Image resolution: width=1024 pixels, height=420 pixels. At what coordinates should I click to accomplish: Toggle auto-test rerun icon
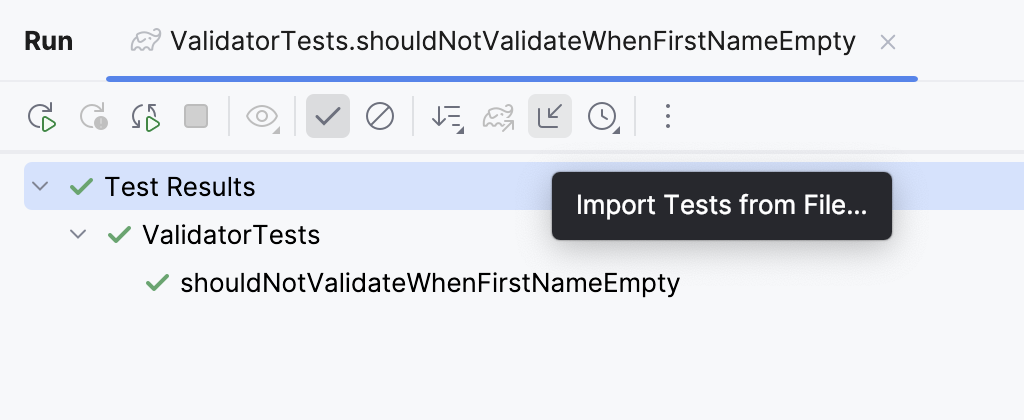pyautogui.click(x=146, y=117)
